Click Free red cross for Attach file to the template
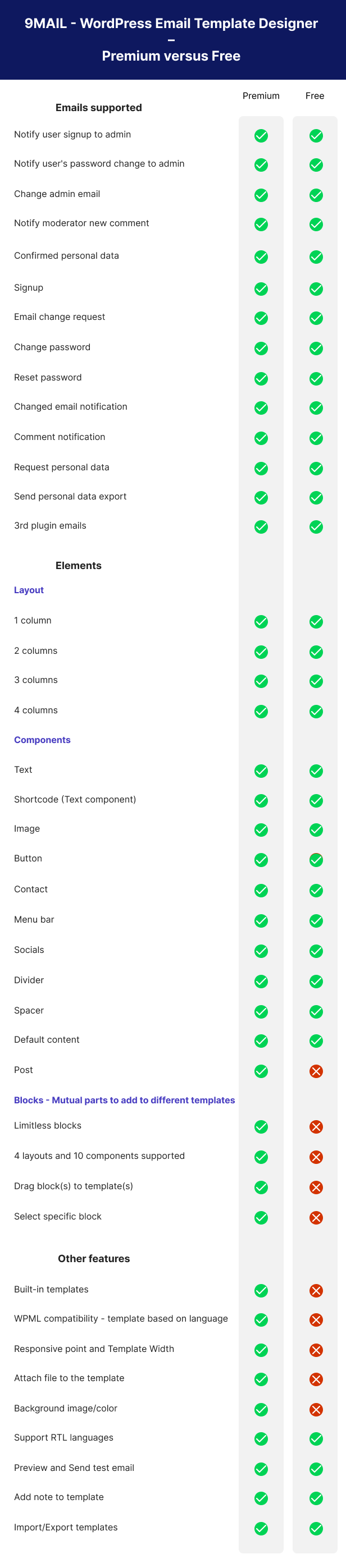The image size is (346, 1568). tap(316, 1379)
